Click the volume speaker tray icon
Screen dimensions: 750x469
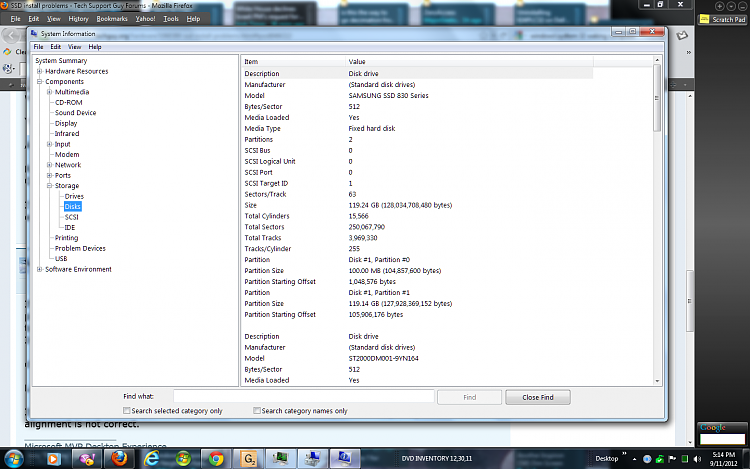pyautogui.click(x=697, y=459)
